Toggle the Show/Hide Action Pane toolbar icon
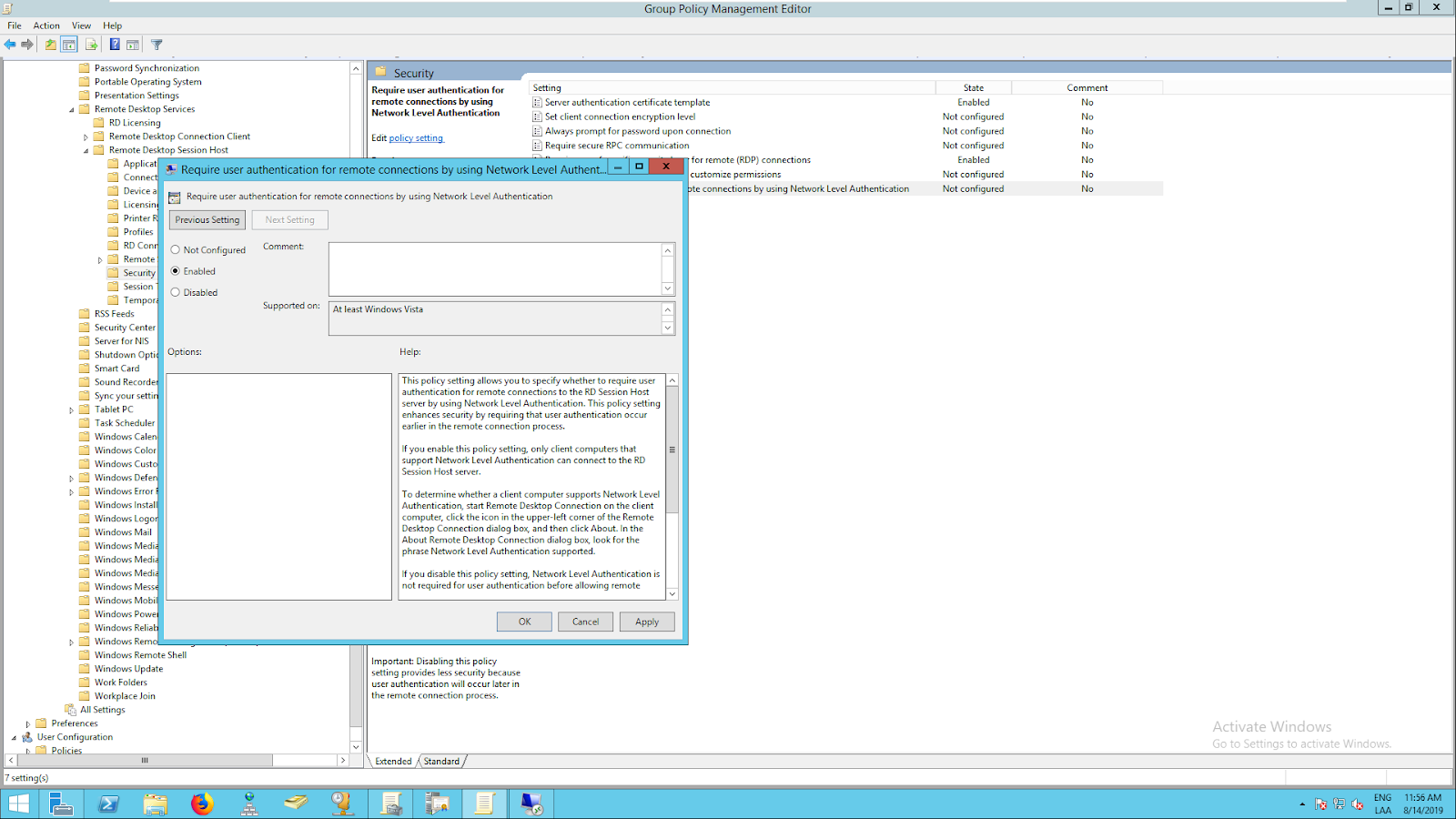This screenshot has width=1456, height=819. [133, 45]
